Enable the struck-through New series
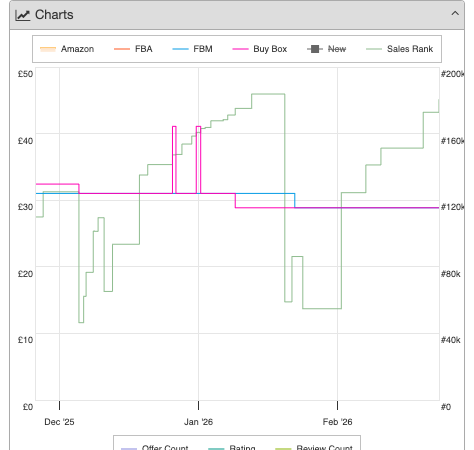474x450 pixels. tap(326, 49)
